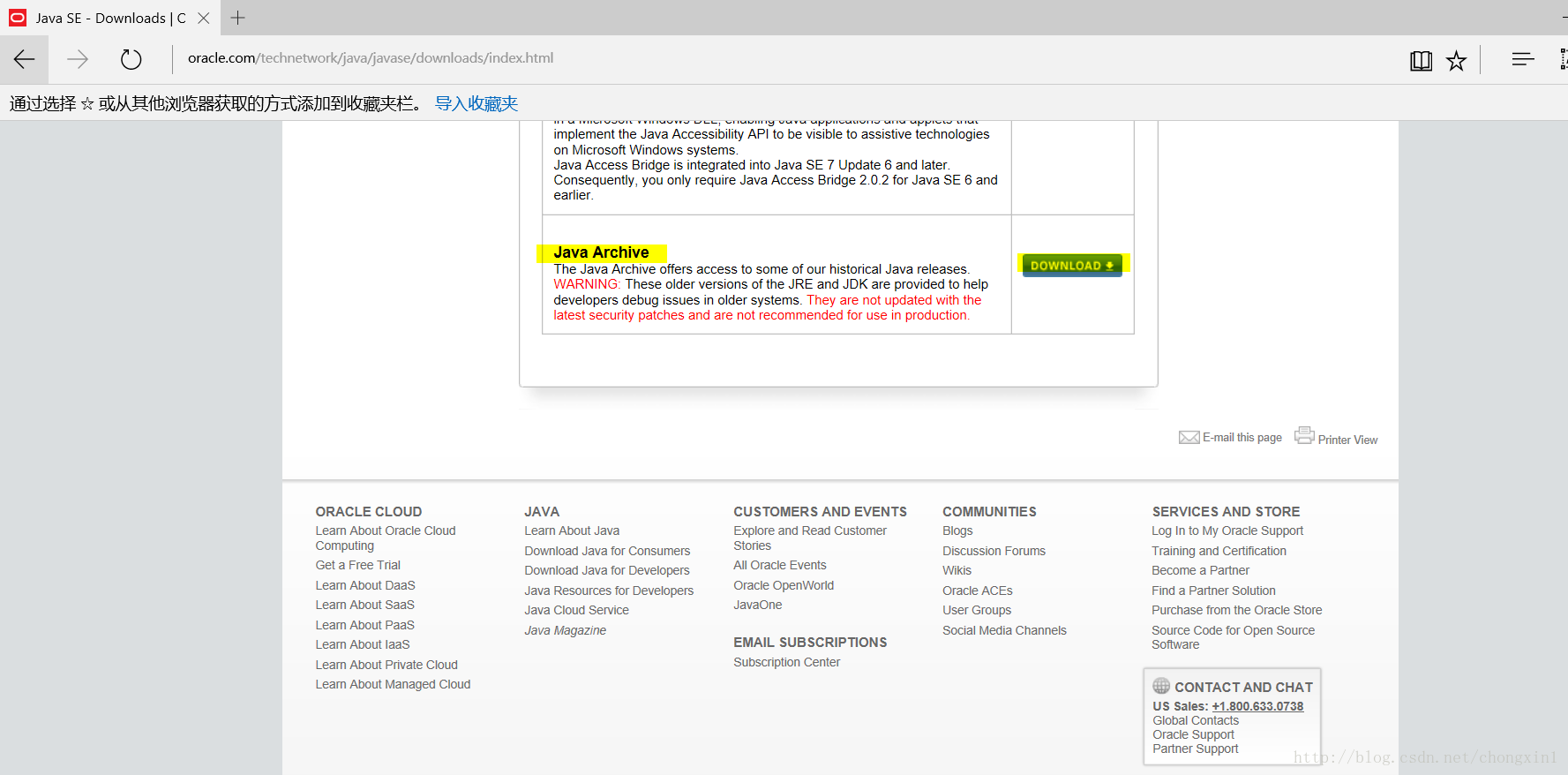Open Discussion Forums link
Screen dimensions: 1568x775
click(994, 551)
